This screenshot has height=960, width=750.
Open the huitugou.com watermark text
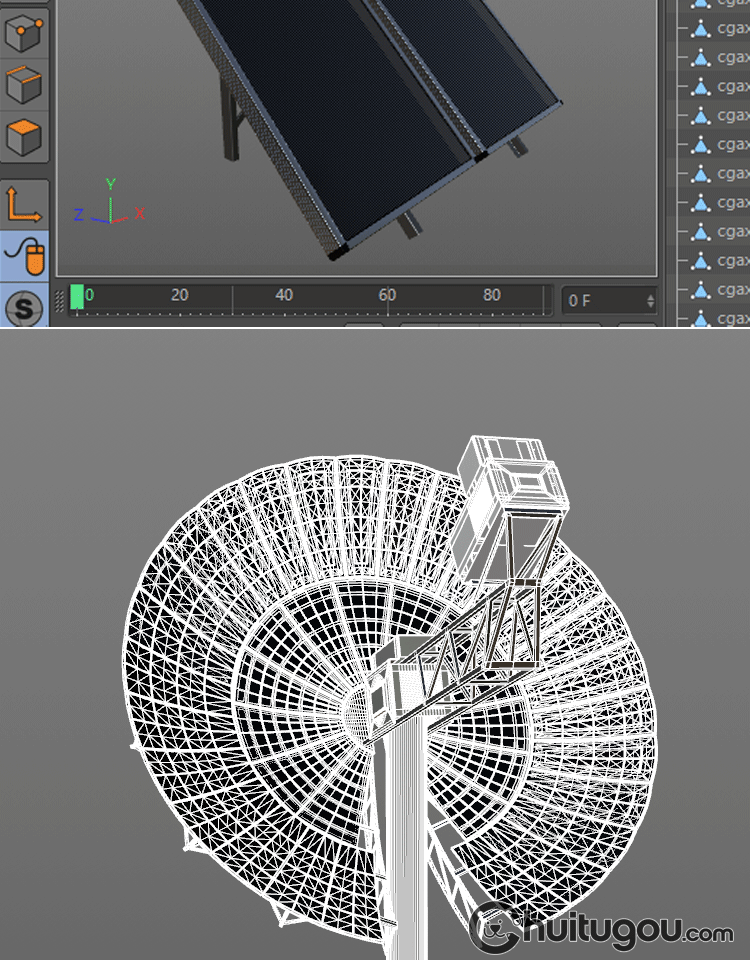click(638, 930)
